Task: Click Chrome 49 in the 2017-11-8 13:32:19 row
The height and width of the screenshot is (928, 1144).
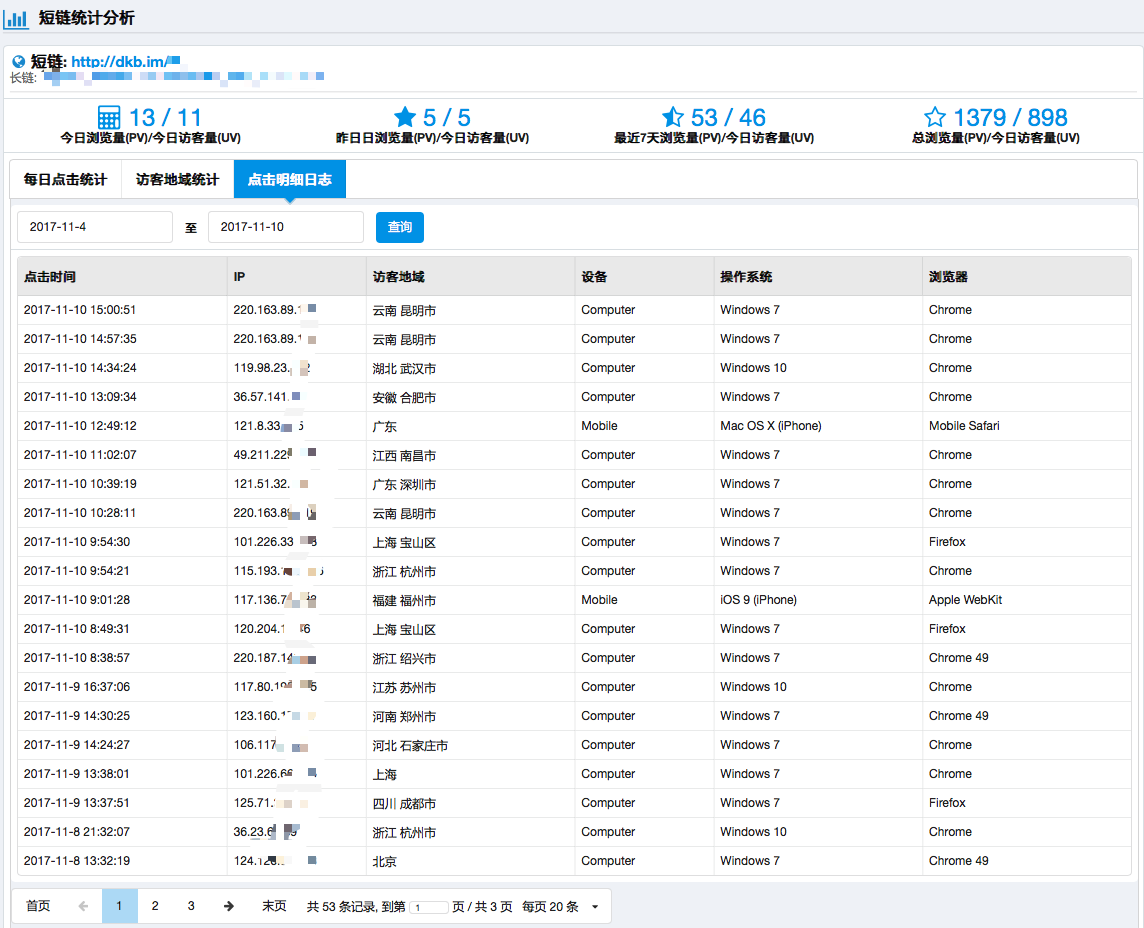Action: tap(958, 861)
